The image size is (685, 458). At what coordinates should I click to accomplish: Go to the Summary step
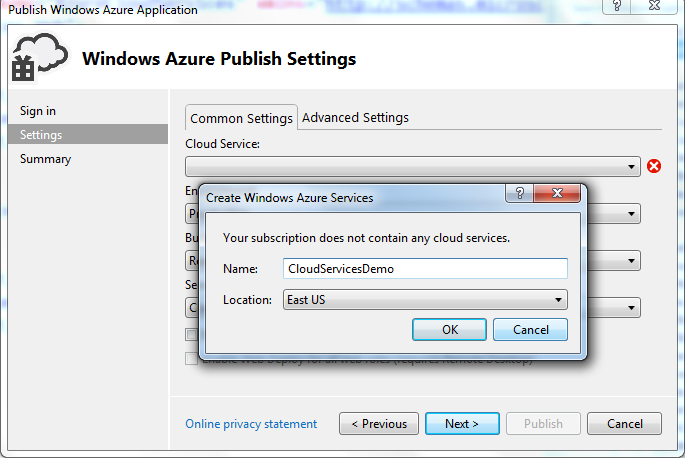(x=45, y=159)
